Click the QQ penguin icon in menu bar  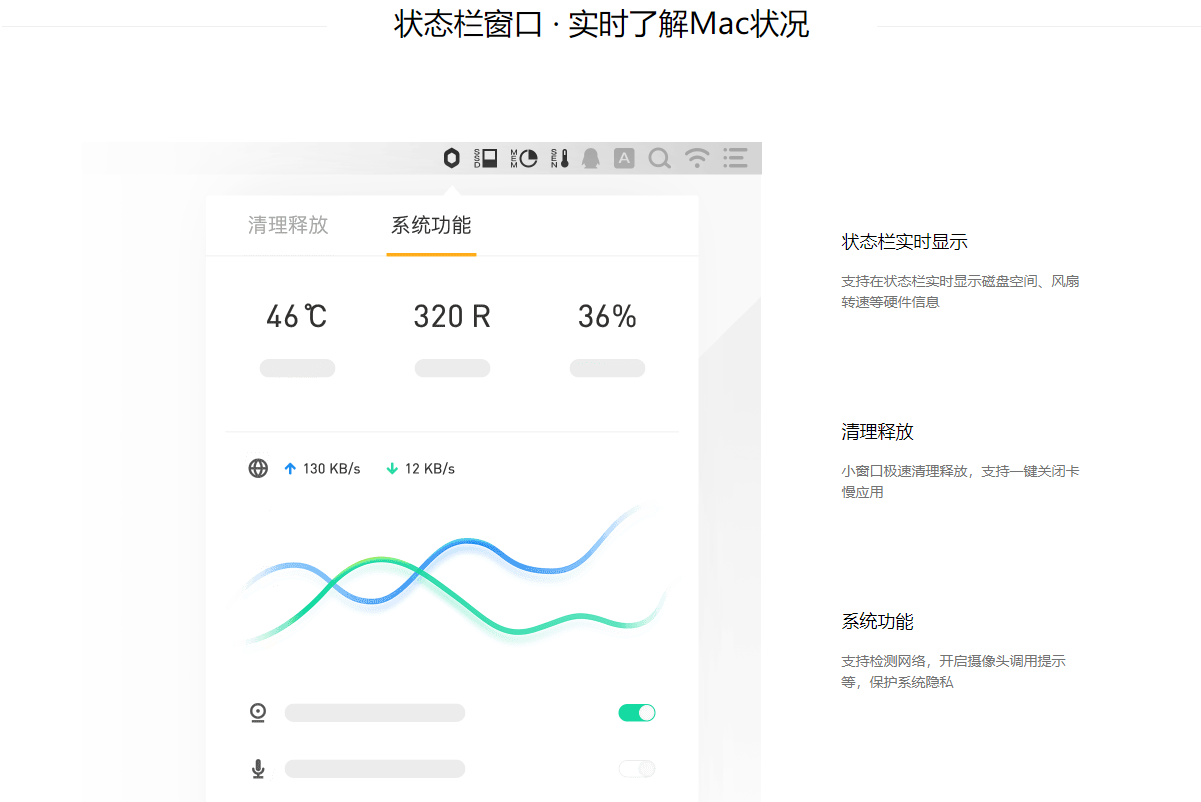[591, 158]
